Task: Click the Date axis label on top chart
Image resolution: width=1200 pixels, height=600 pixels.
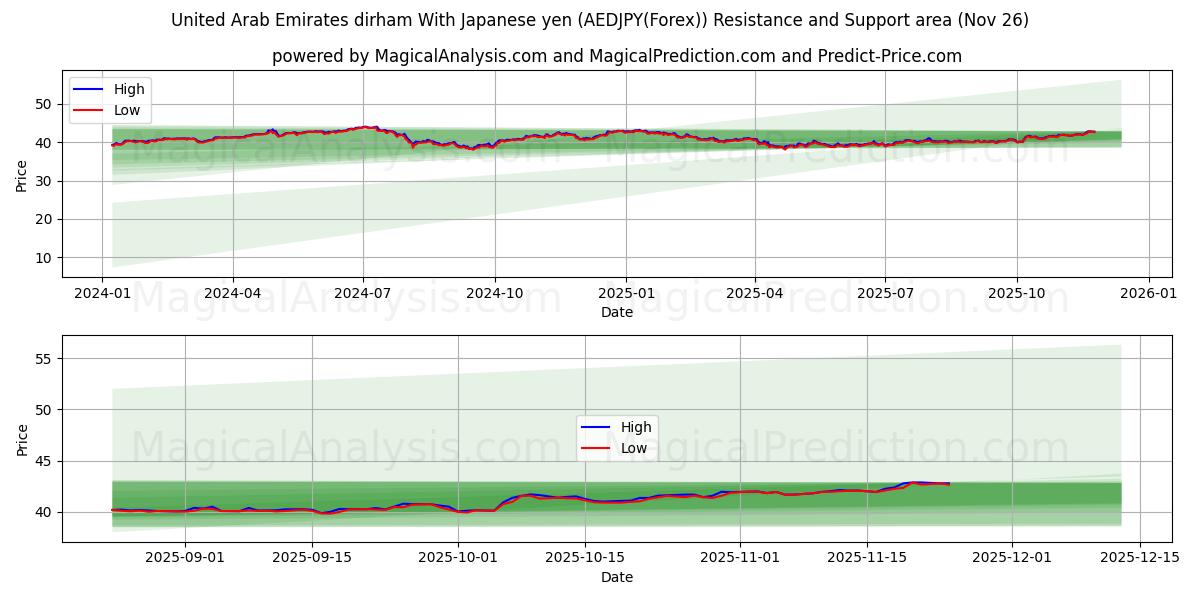Action: click(619, 312)
